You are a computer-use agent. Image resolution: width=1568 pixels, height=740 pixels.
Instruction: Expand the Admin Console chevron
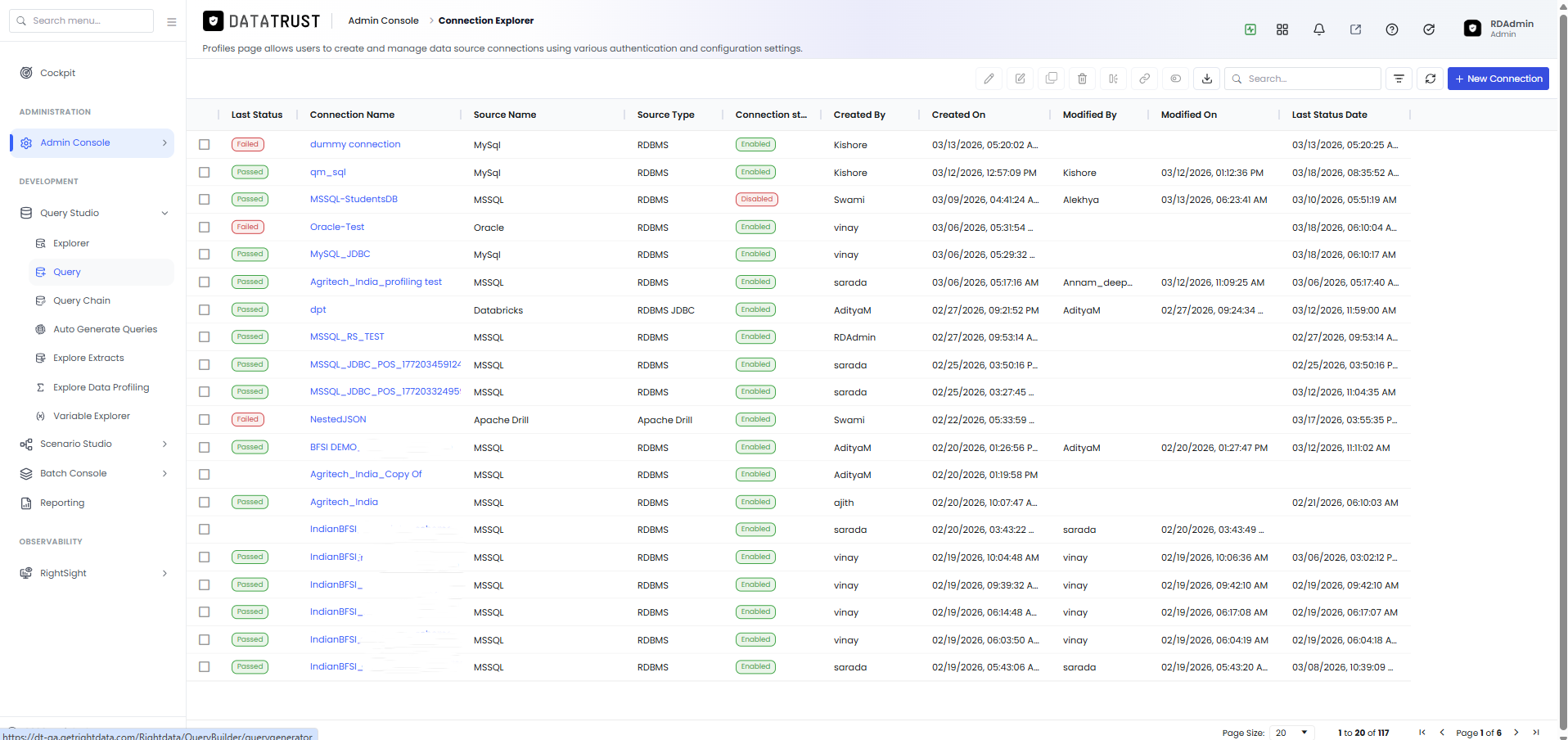[164, 143]
